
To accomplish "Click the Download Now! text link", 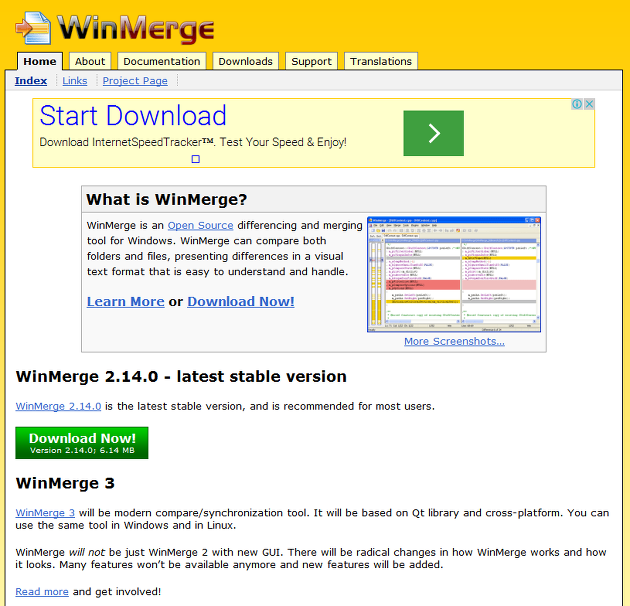I will (241, 301).
